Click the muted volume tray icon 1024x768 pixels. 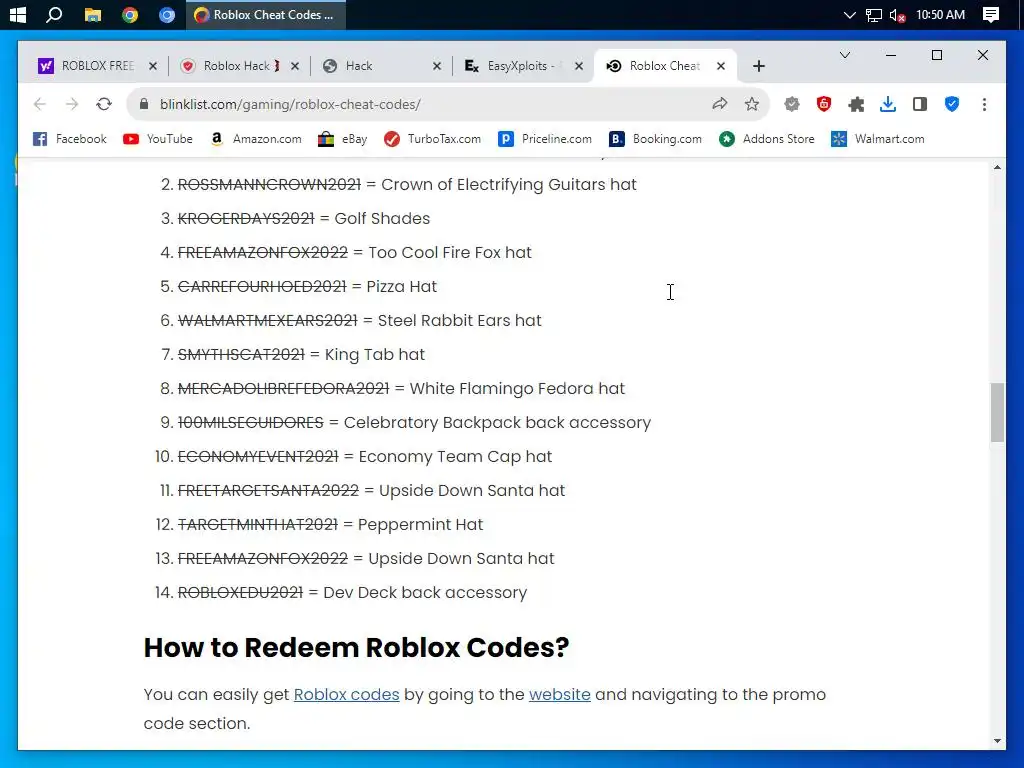point(897,15)
